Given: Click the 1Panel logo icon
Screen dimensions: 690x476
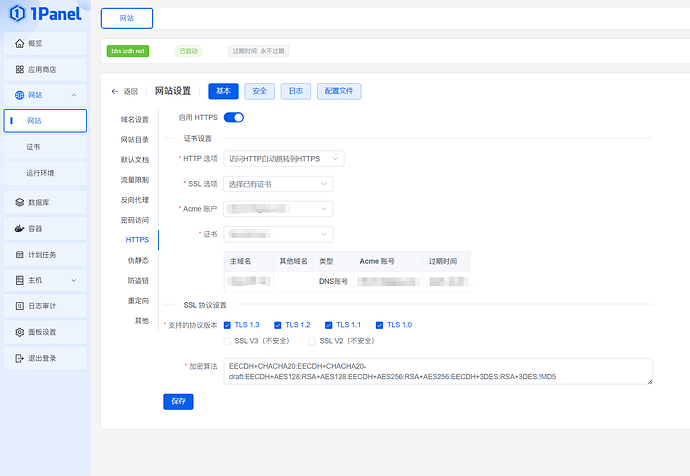Looking at the screenshot, I should click(16, 17).
